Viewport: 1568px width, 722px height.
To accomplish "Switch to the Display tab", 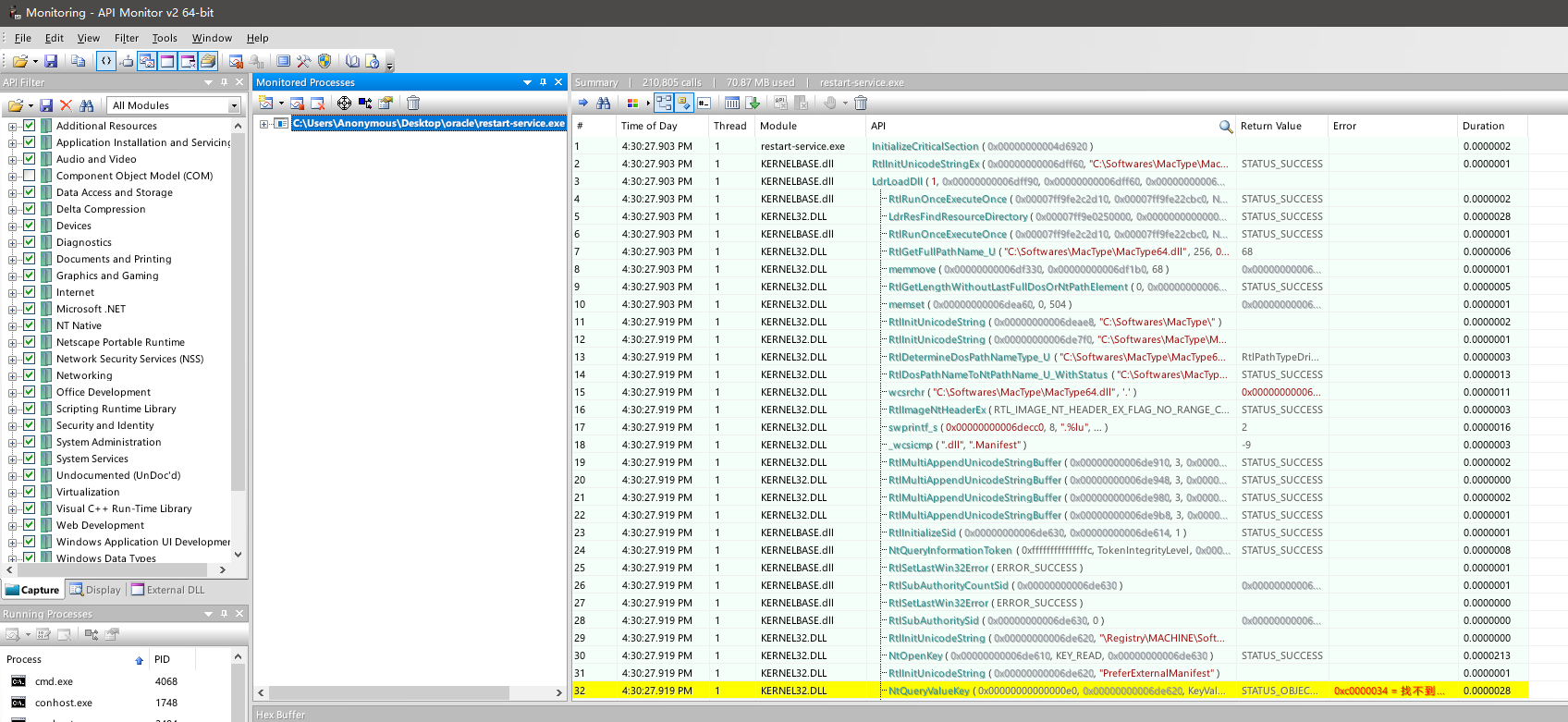I will point(96,590).
